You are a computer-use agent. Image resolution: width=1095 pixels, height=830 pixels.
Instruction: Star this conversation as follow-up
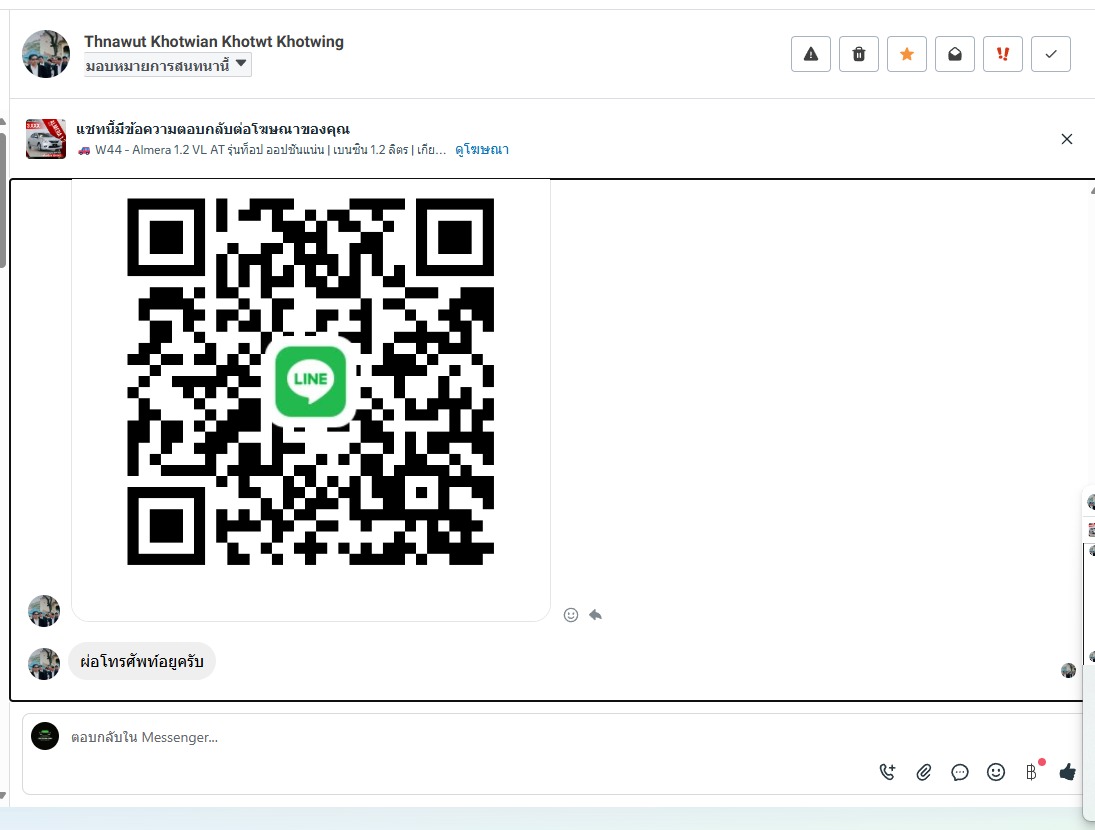(x=906, y=54)
